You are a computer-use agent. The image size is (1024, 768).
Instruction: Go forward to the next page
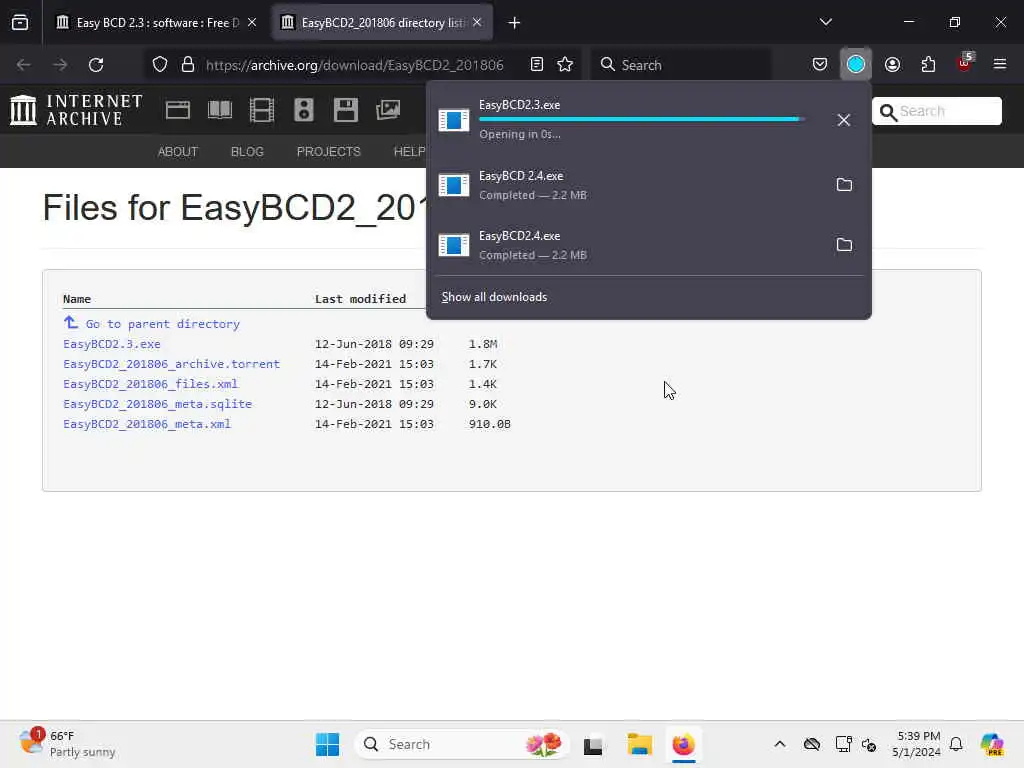[x=60, y=65]
